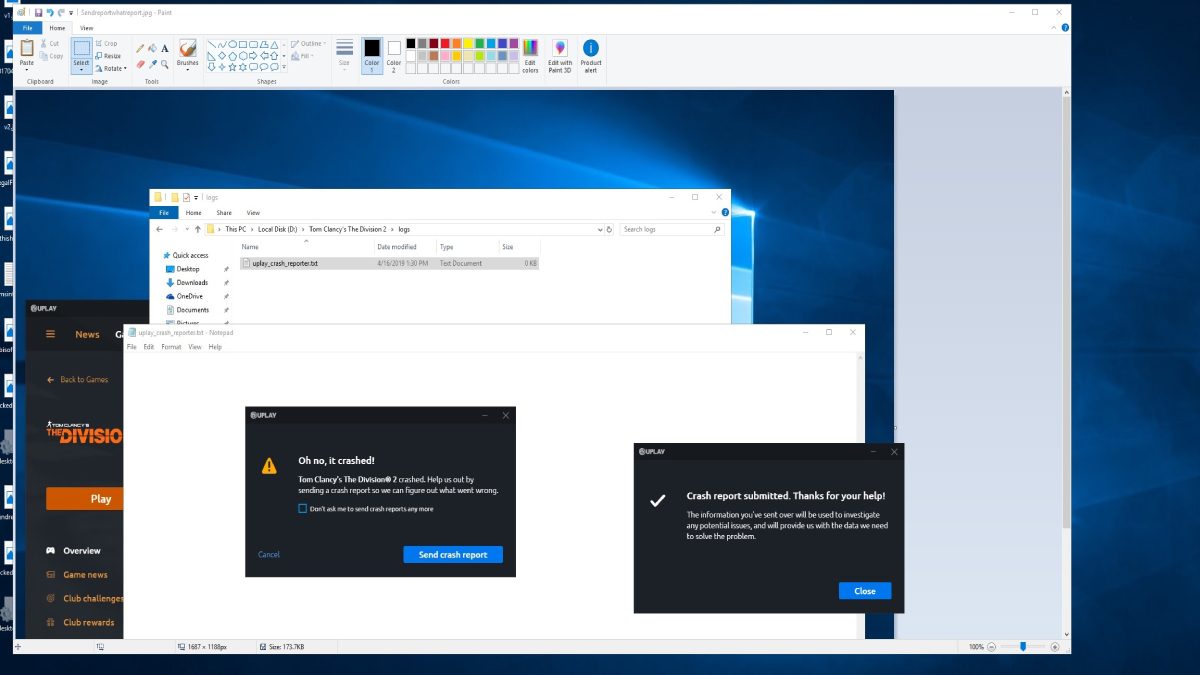Open the News tab in Uplay

pos(88,334)
